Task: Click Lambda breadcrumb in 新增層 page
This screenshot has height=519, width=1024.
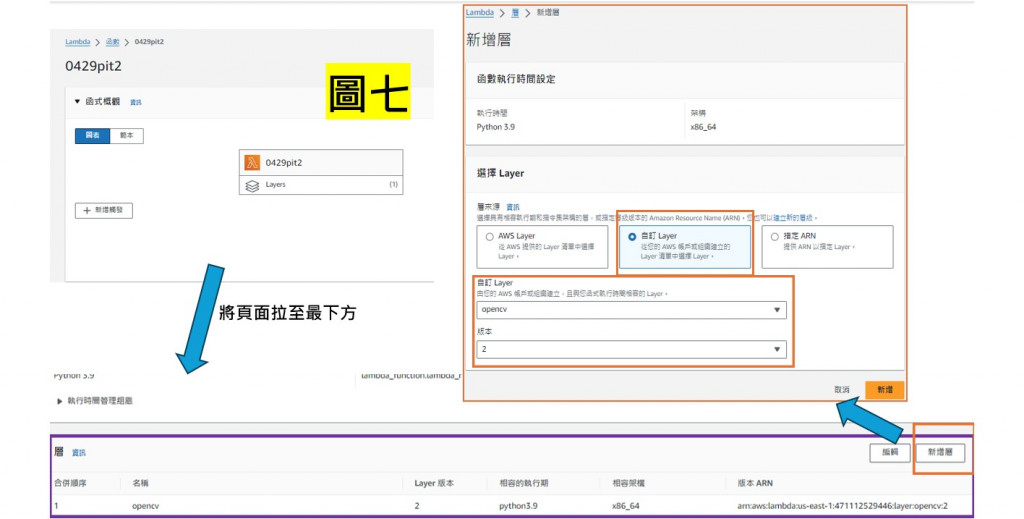Action: tap(480, 12)
